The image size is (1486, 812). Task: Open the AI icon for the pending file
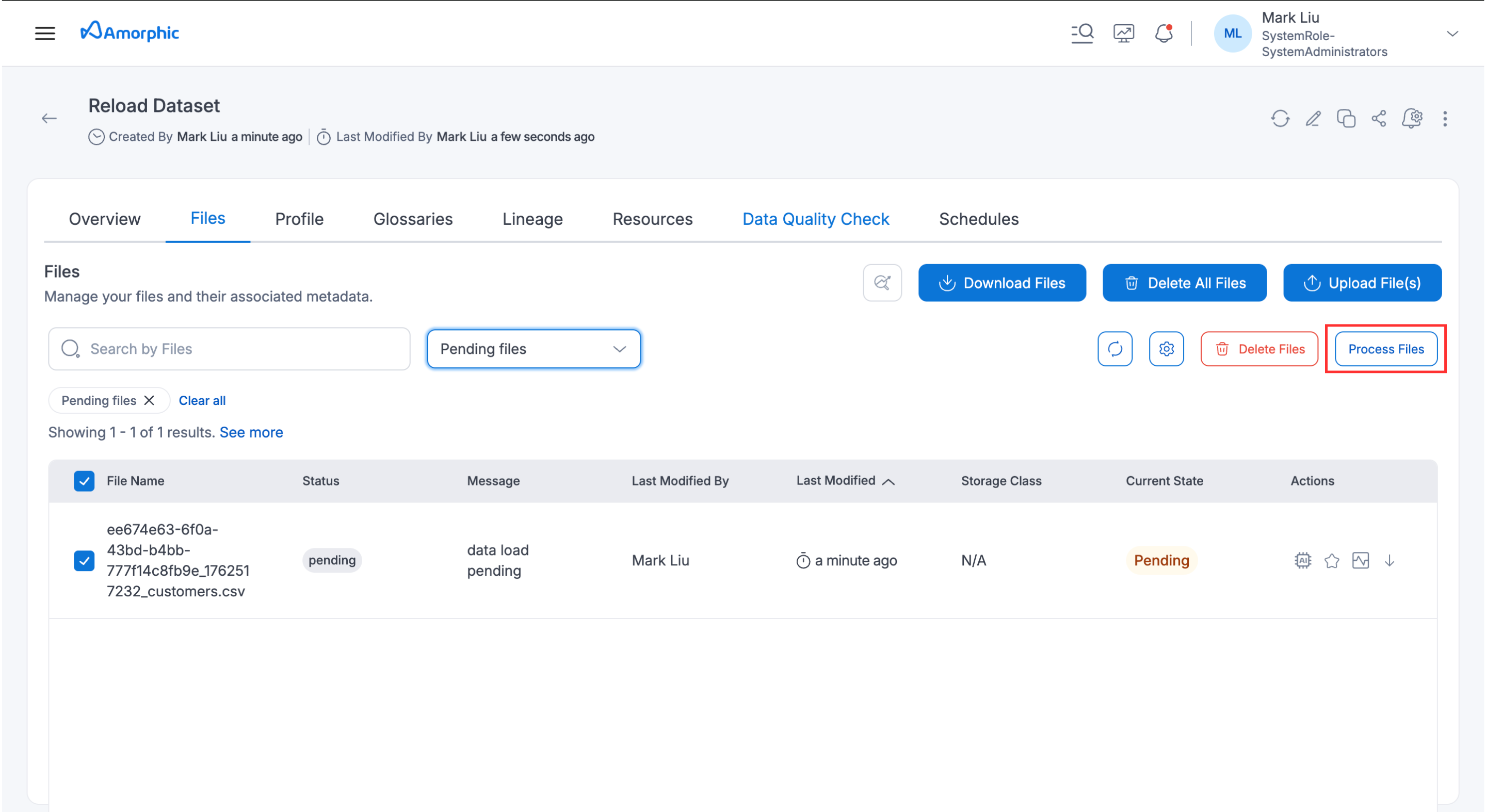pyautogui.click(x=1302, y=560)
